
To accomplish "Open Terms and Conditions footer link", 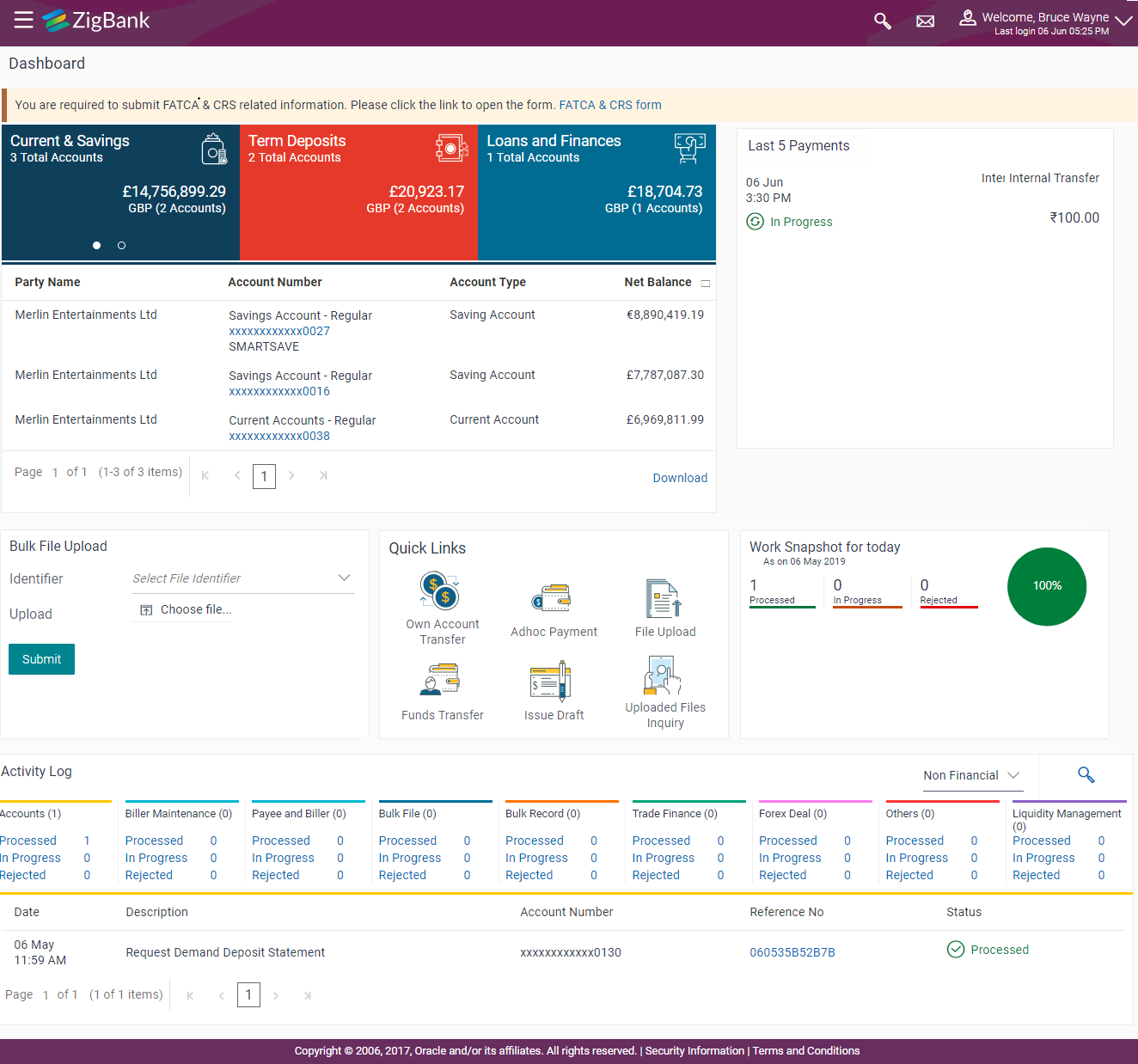I will (806, 1050).
